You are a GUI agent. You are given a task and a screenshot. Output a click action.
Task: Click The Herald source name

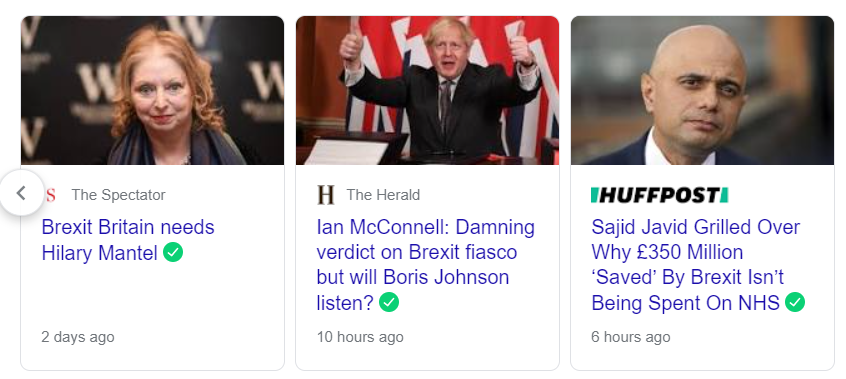click(x=383, y=195)
